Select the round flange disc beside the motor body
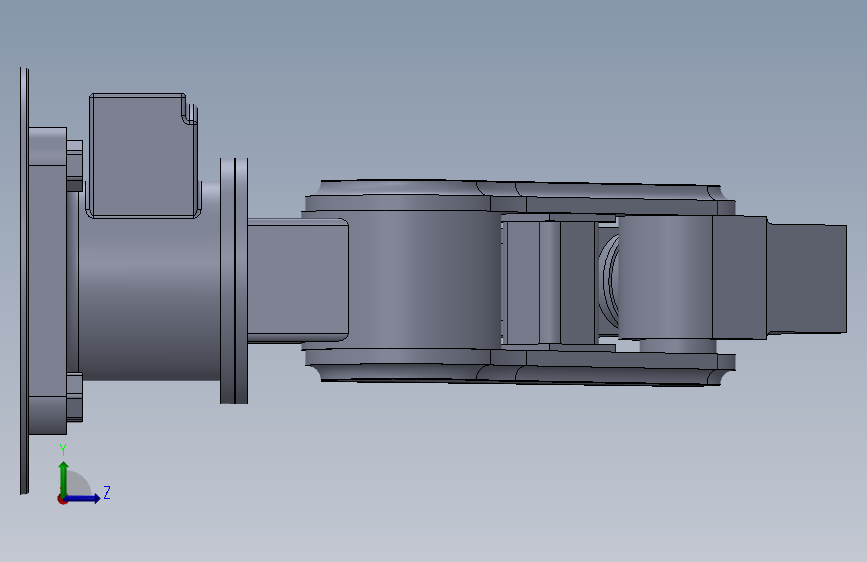Image resolution: width=867 pixels, height=562 pixels. [x=234, y=280]
